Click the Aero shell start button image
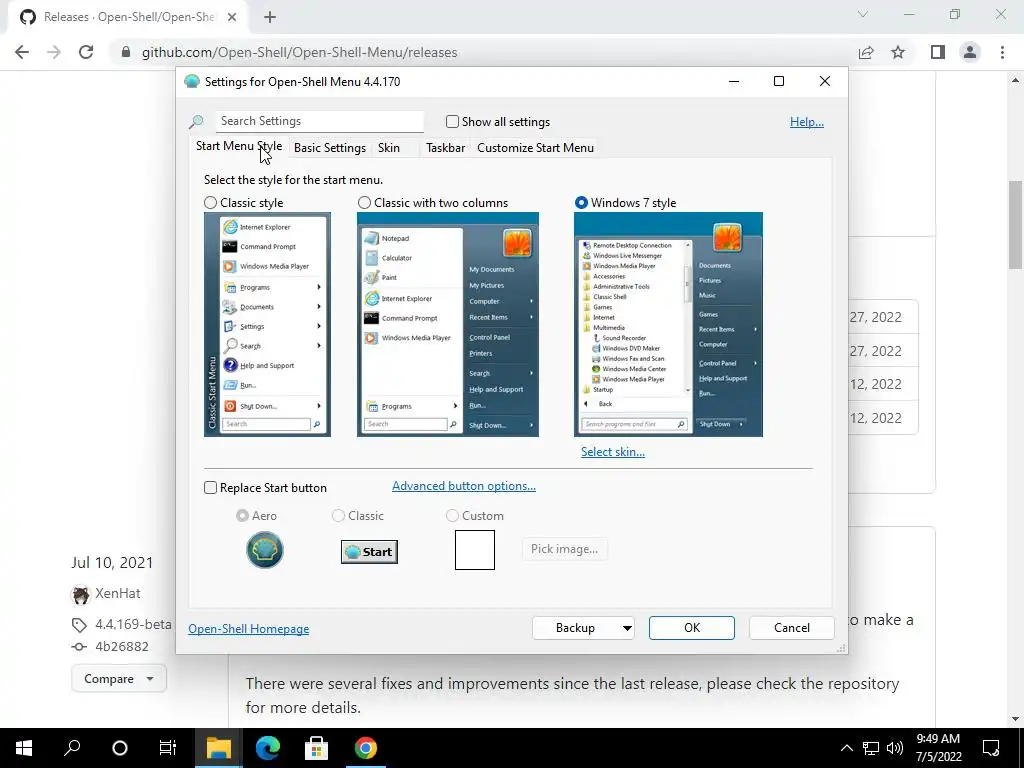Screen dimensions: 1024x768 (264, 550)
